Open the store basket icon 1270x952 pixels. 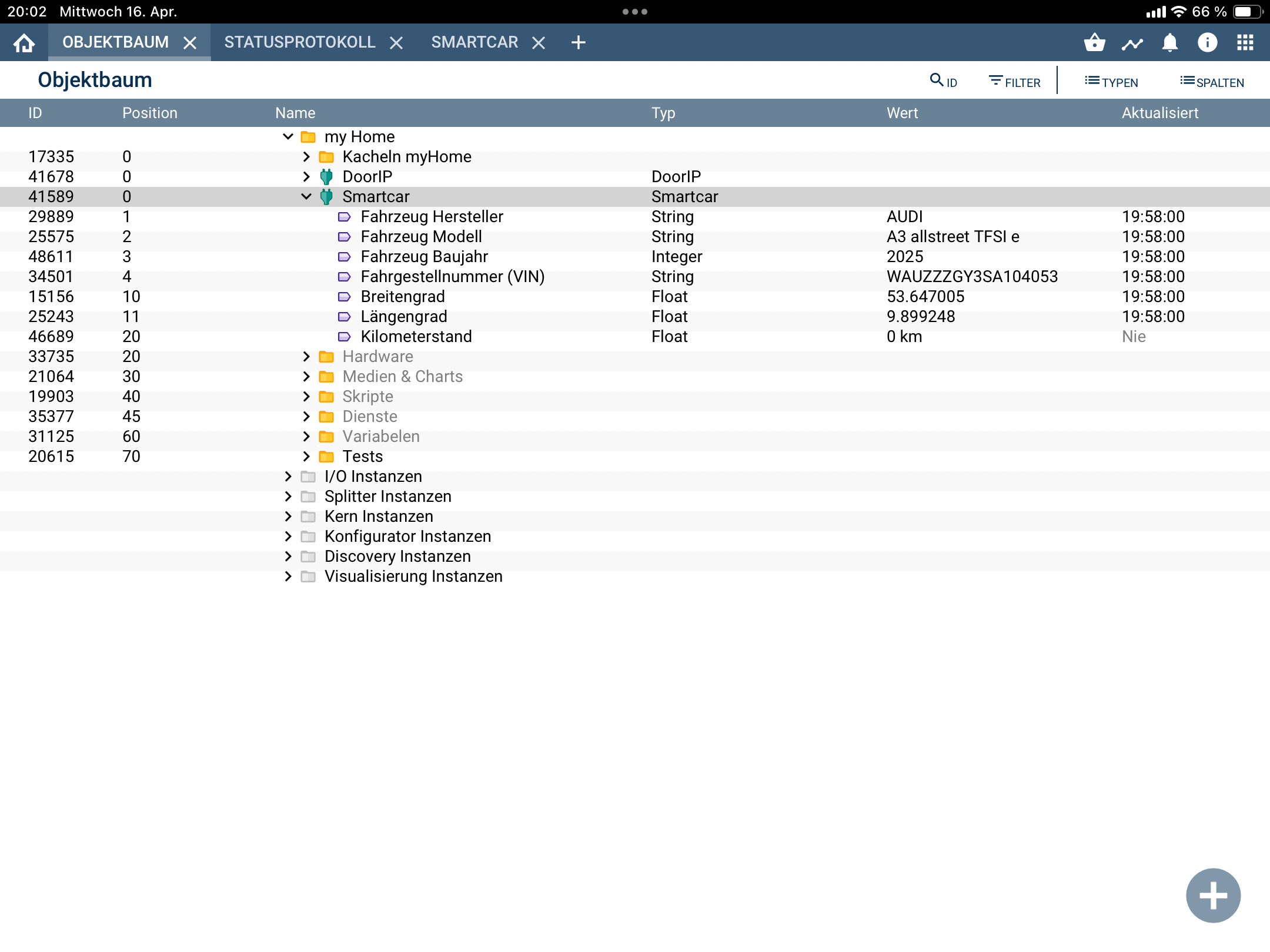[1094, 42]
